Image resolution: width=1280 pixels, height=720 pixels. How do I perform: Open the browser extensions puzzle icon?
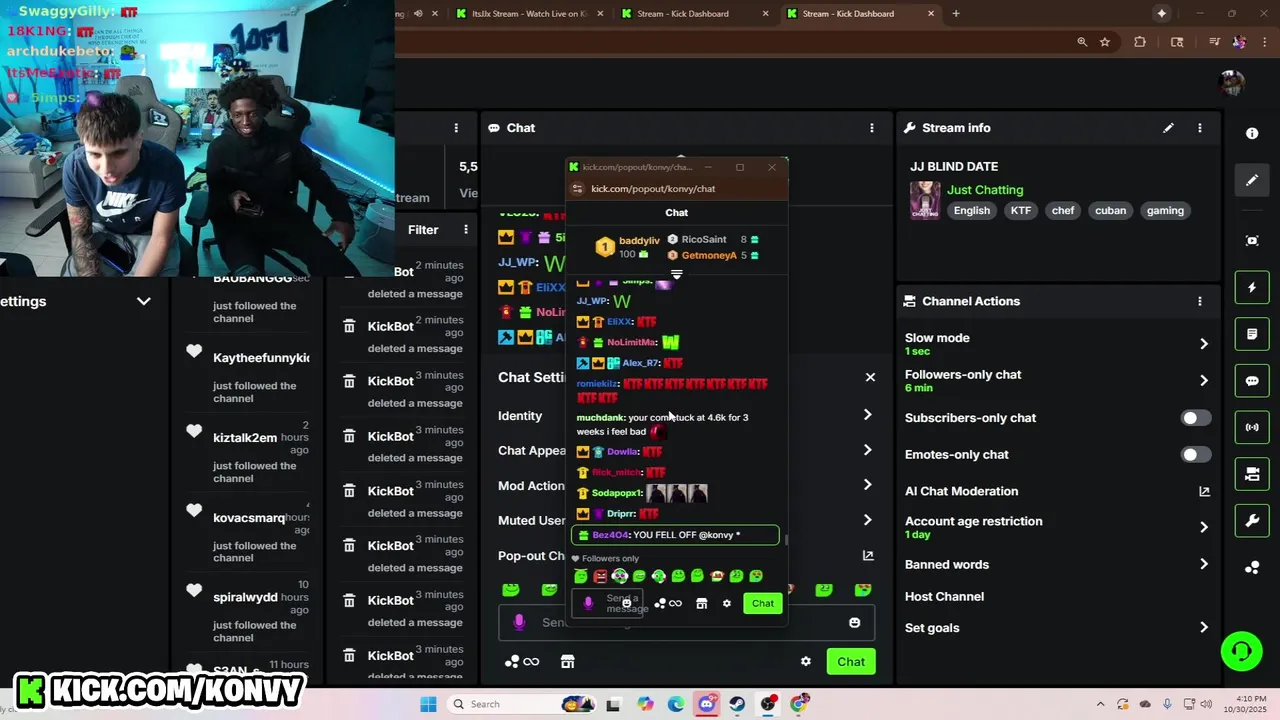pos(1140,42)
